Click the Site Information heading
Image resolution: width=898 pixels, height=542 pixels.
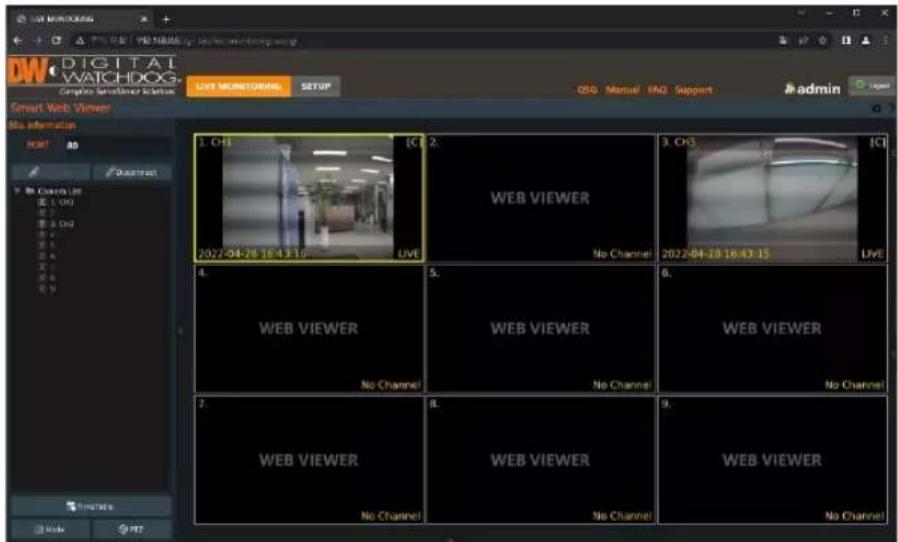coord(42,125)
